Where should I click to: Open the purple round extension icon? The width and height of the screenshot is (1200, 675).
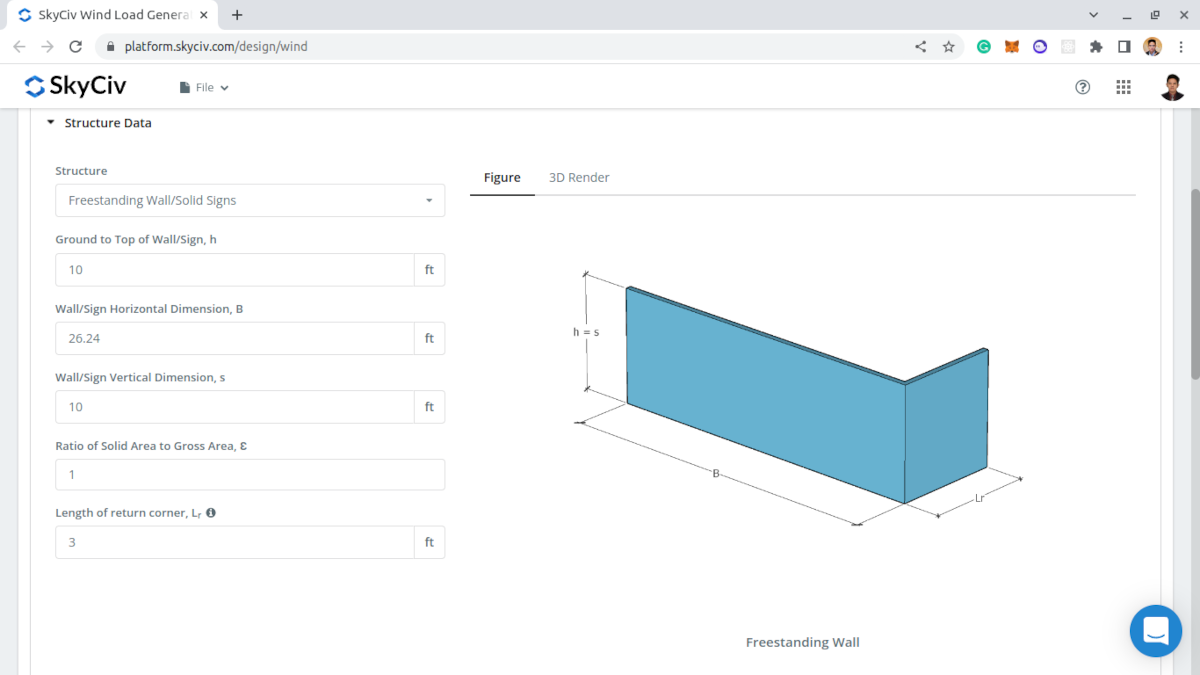click(1040, 46)
